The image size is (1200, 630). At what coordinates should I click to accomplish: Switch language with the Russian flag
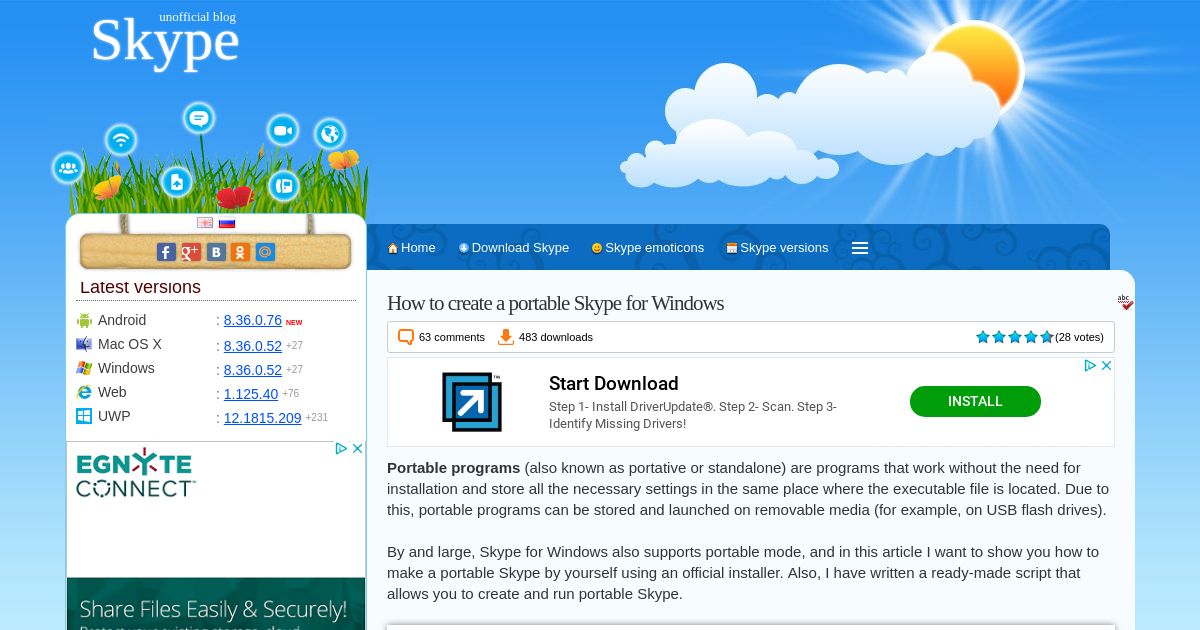pyautogui.click(x=227, y=223)
